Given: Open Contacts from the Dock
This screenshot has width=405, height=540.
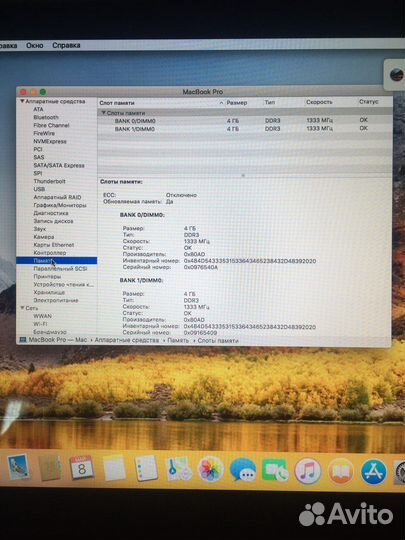Looking at the screenshot, I should [x=50, y=467].
